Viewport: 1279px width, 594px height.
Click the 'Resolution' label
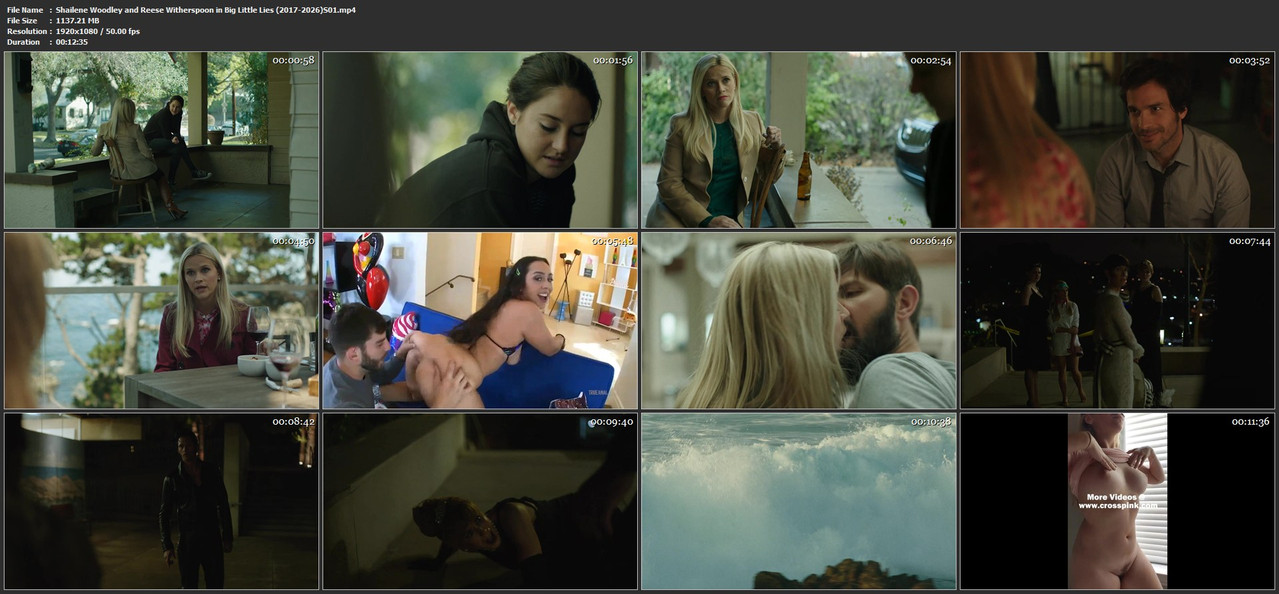[x=26, y=31]
